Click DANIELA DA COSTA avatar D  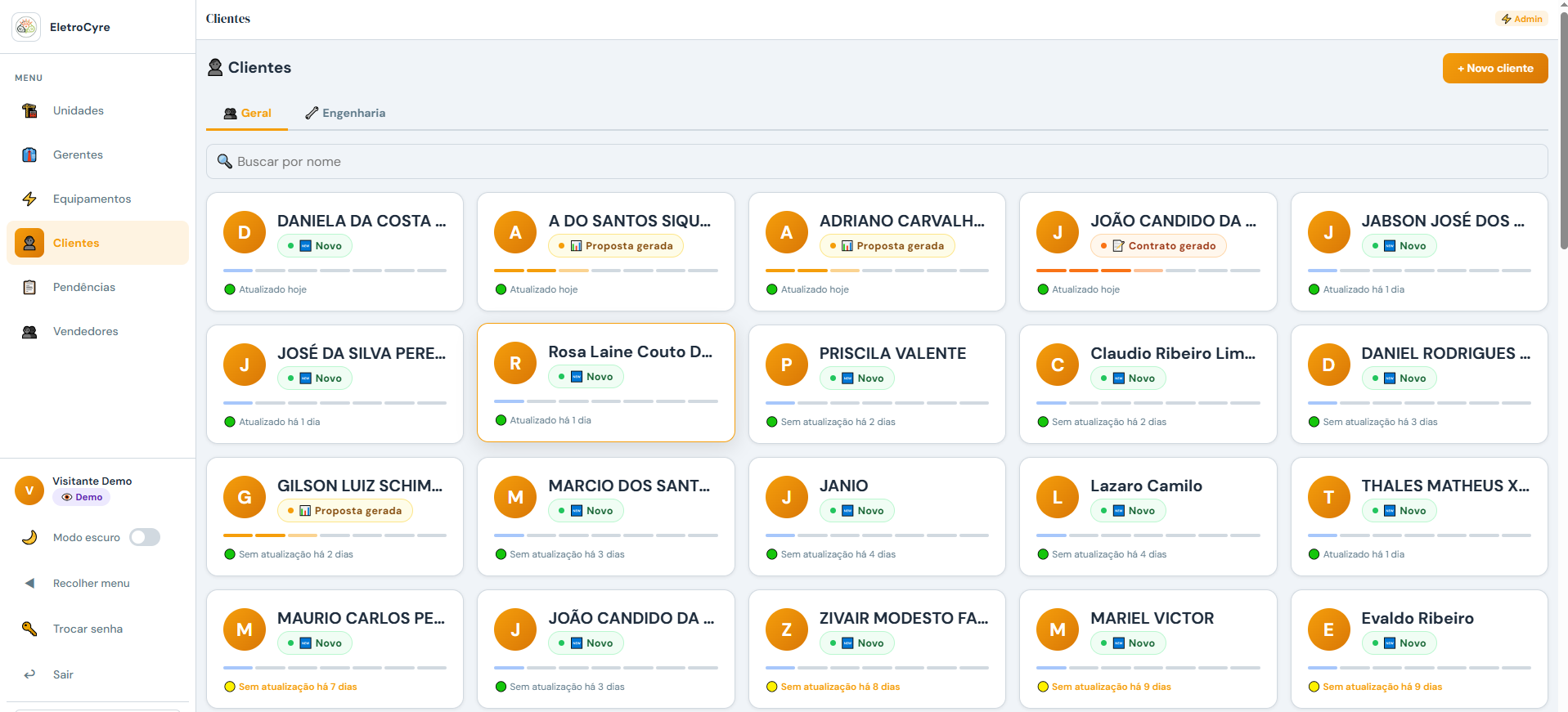pyautogui.click(x=245, y=232)
